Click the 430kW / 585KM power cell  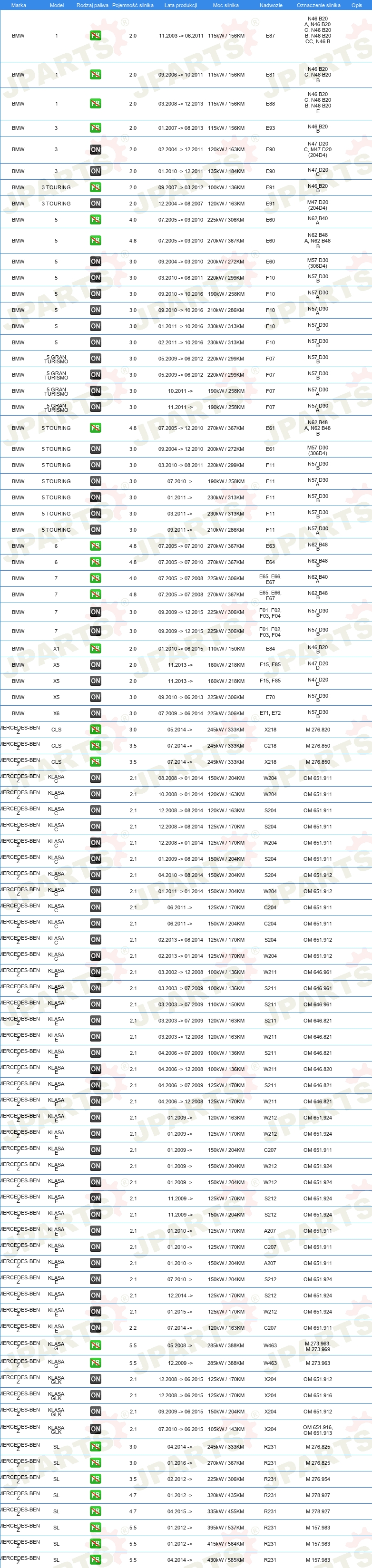226,1560
